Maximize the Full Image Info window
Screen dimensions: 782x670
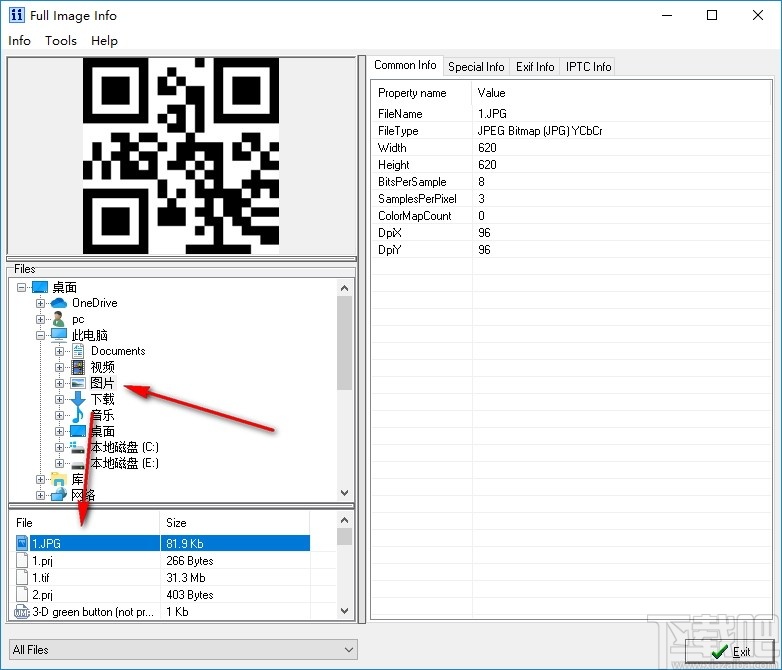pos(712,15)
